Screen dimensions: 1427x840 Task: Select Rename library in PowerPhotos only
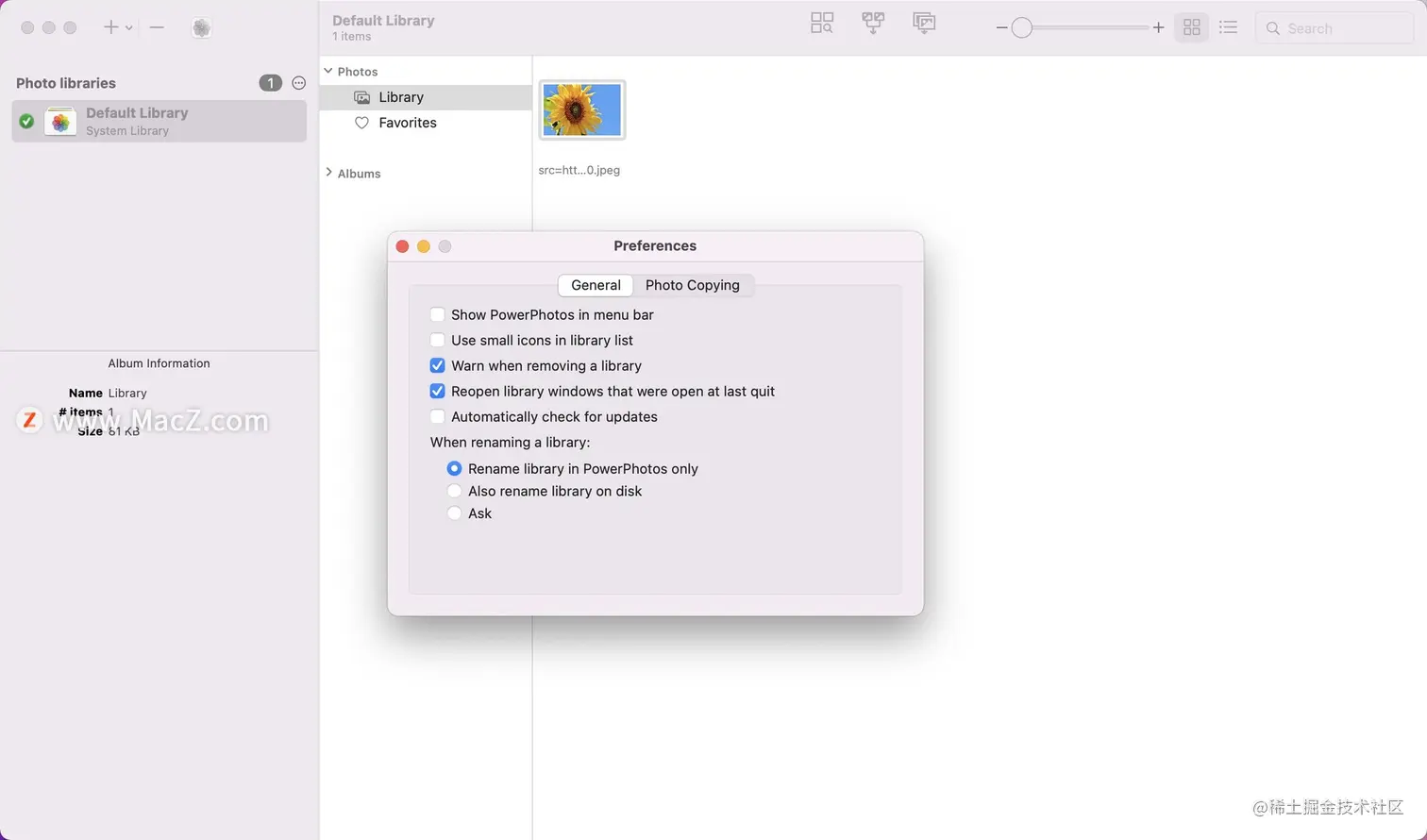(x=454, y=468)
